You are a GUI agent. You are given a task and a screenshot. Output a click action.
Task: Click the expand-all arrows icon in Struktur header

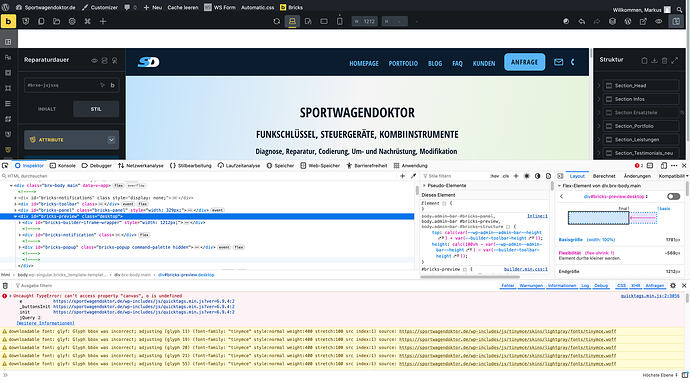click(x=675, y=60)
